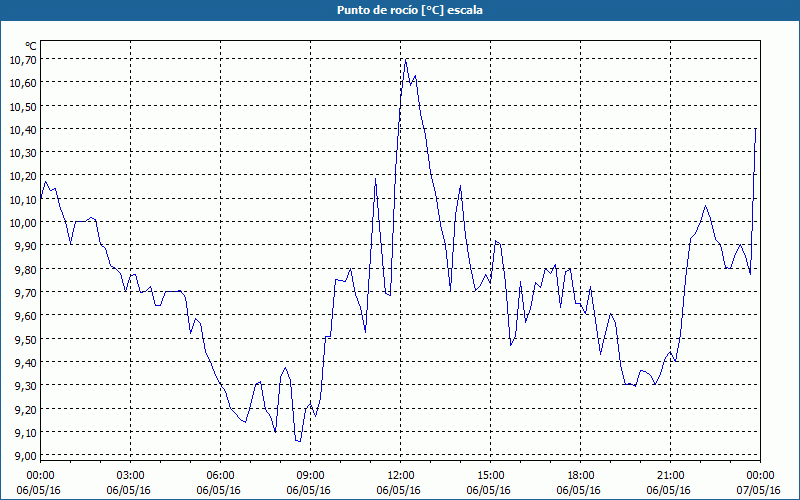Click the 10,70 y-axis label
Screen dimensions: 800x500
coord(23,60)
